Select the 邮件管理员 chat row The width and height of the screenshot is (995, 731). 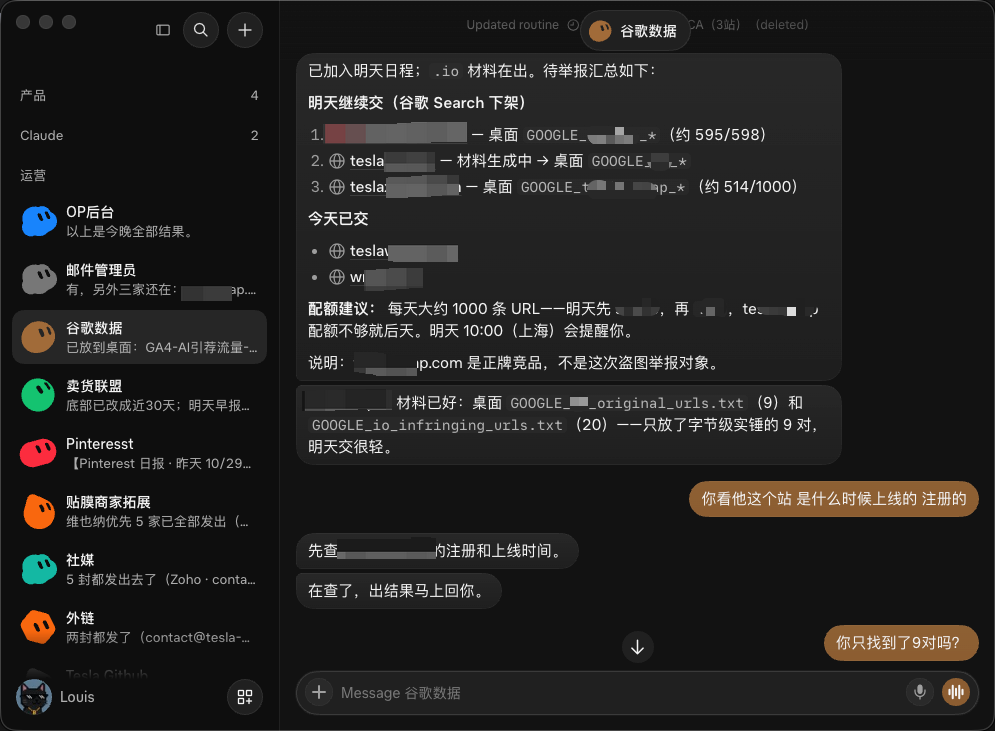140,279
